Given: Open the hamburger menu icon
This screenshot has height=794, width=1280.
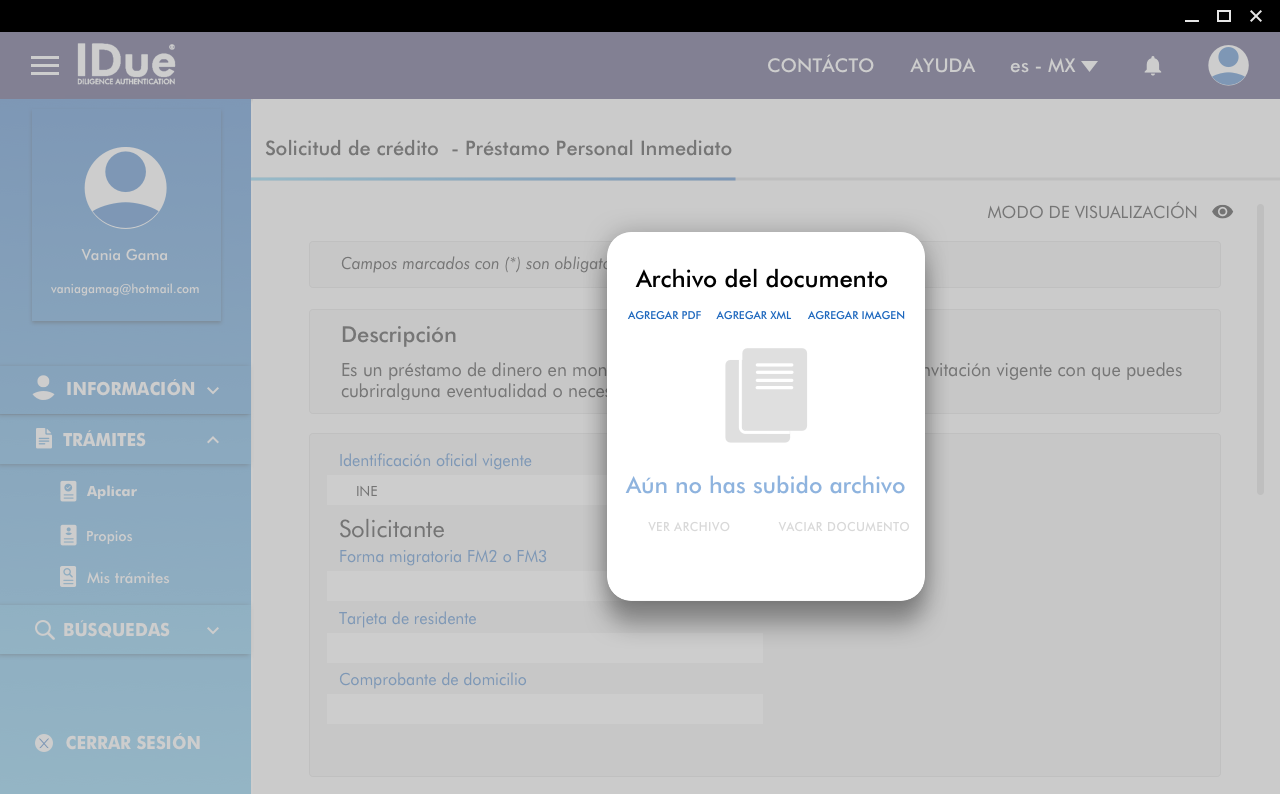Looking at the screenshot, I should pos(45,66).
